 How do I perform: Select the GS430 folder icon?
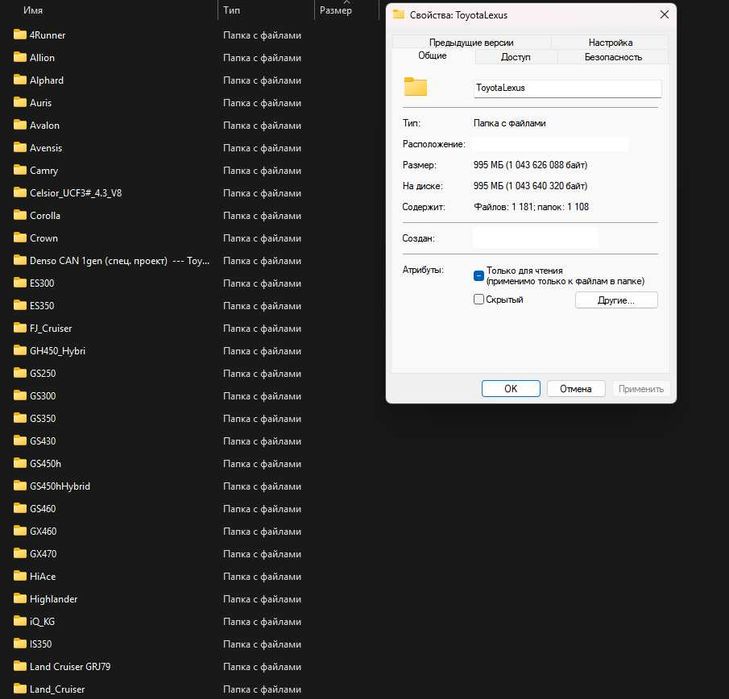coord(20,440)
